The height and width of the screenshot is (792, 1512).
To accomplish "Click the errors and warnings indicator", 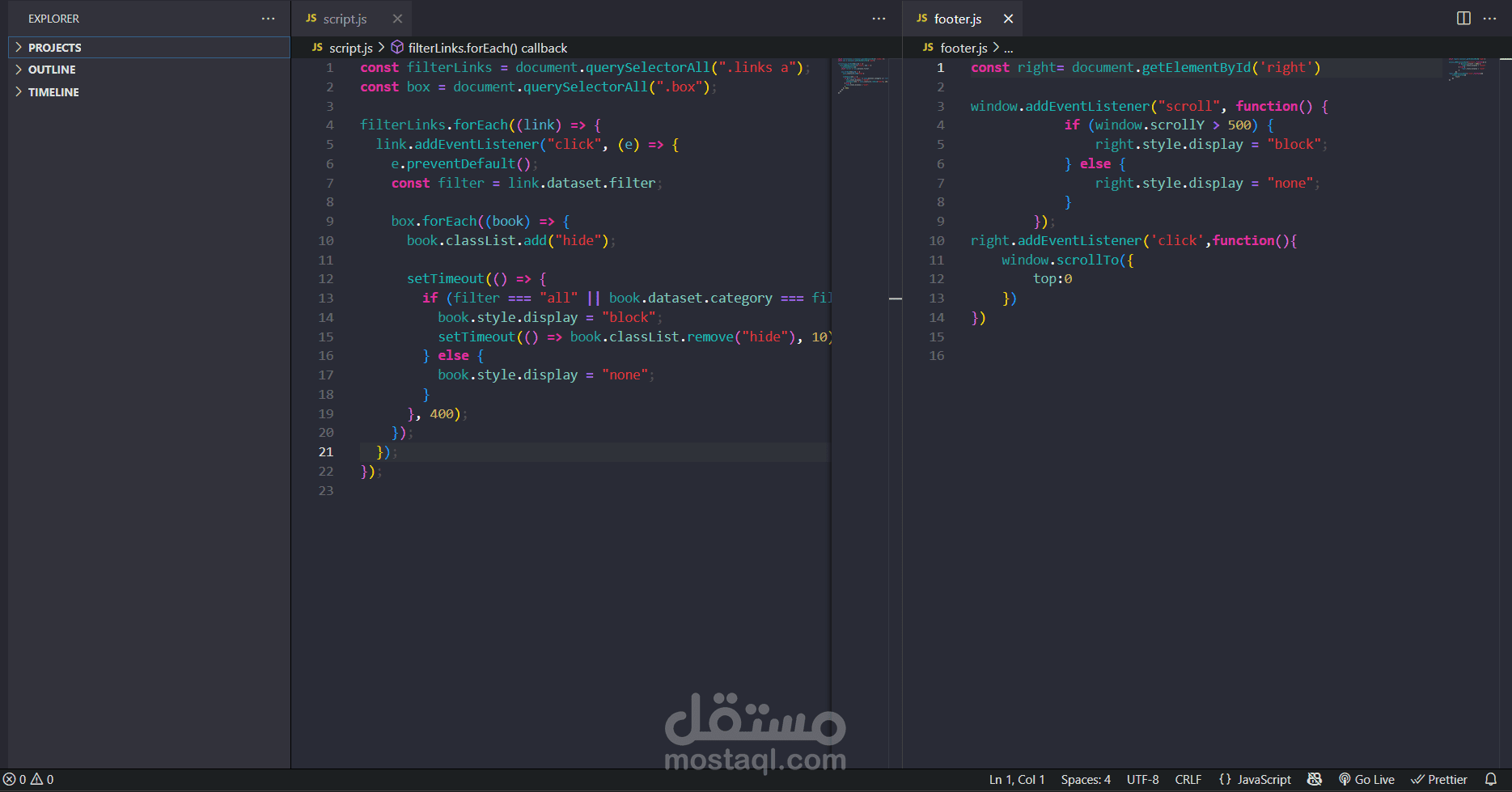I will point(28,779).
